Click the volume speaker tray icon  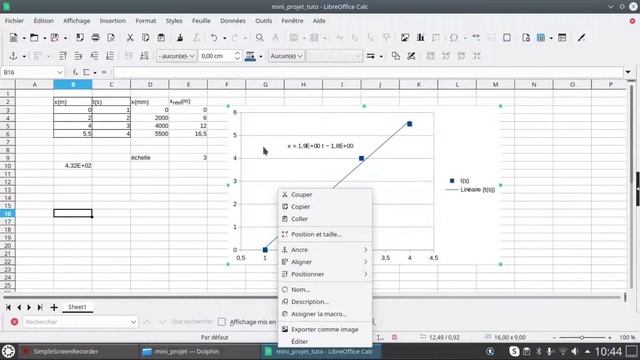pos(575,351)
